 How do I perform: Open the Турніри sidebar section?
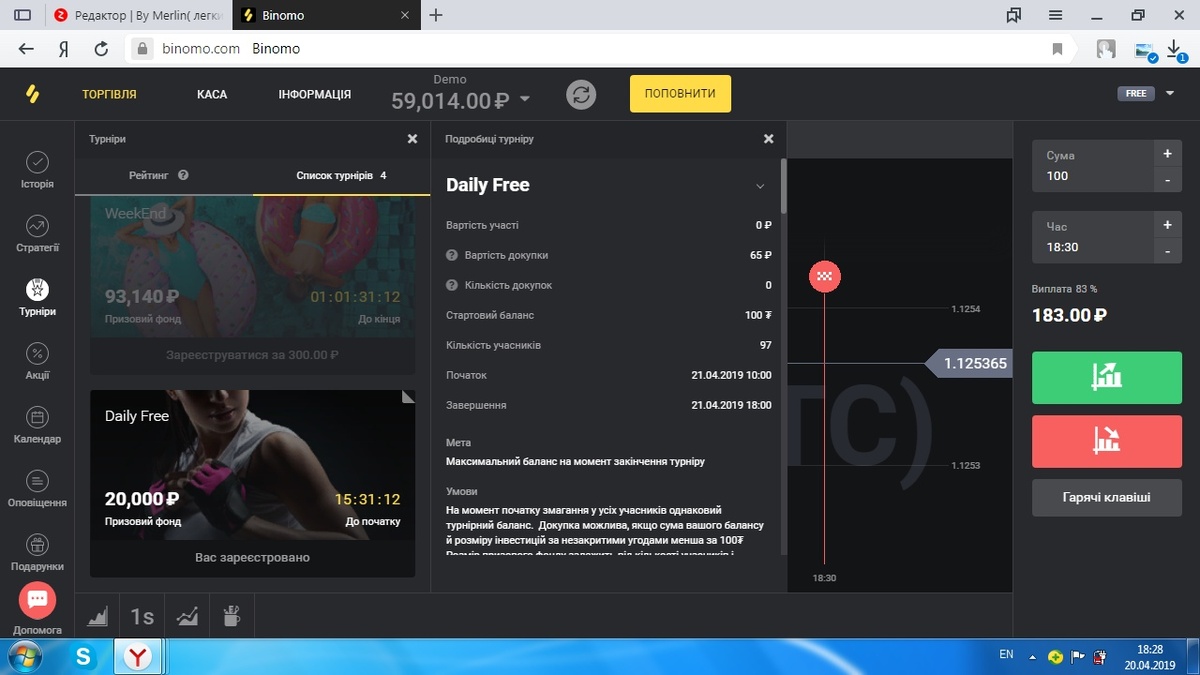point(37,297)
